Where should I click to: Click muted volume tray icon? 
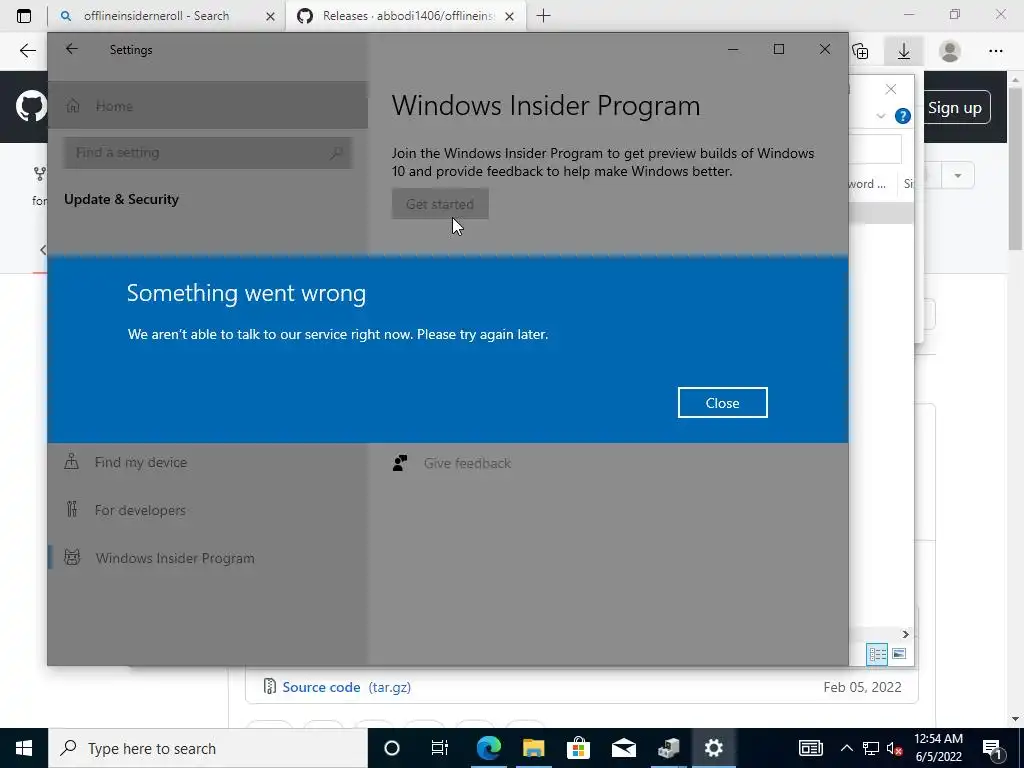tap(895, 748)
